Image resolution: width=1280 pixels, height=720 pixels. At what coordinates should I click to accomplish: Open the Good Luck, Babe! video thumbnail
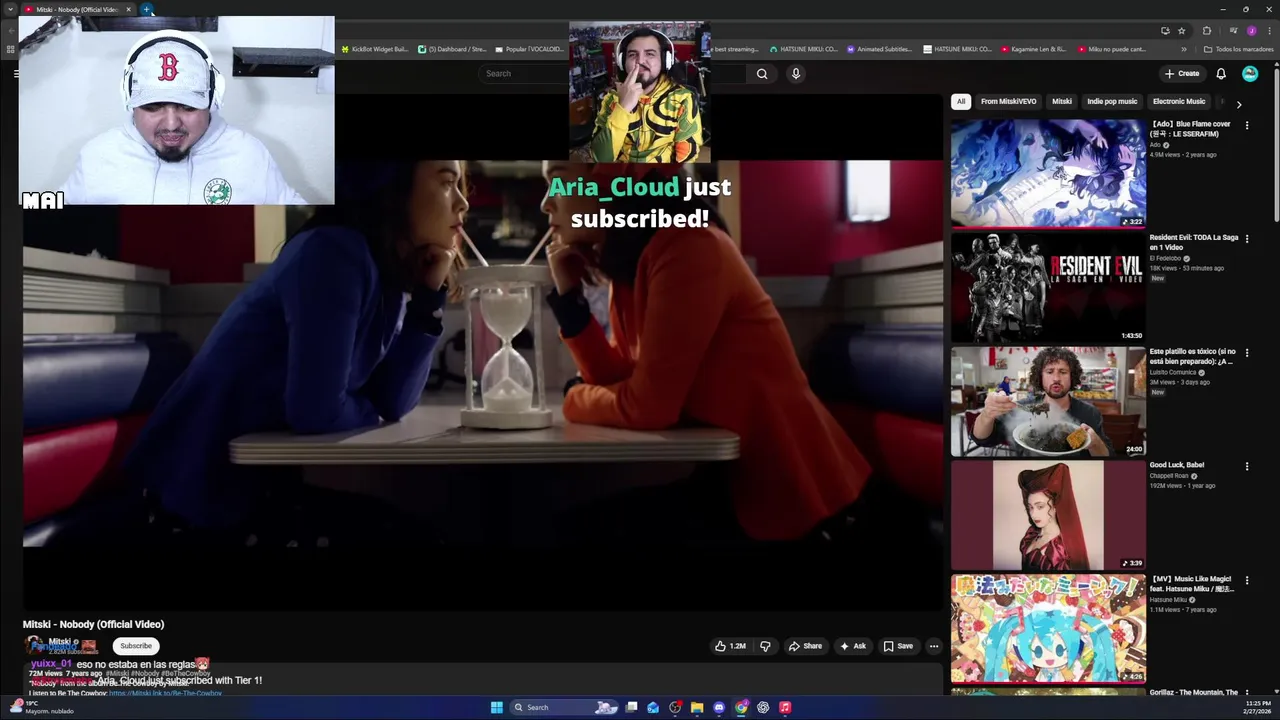click(x=1048, y=515)
